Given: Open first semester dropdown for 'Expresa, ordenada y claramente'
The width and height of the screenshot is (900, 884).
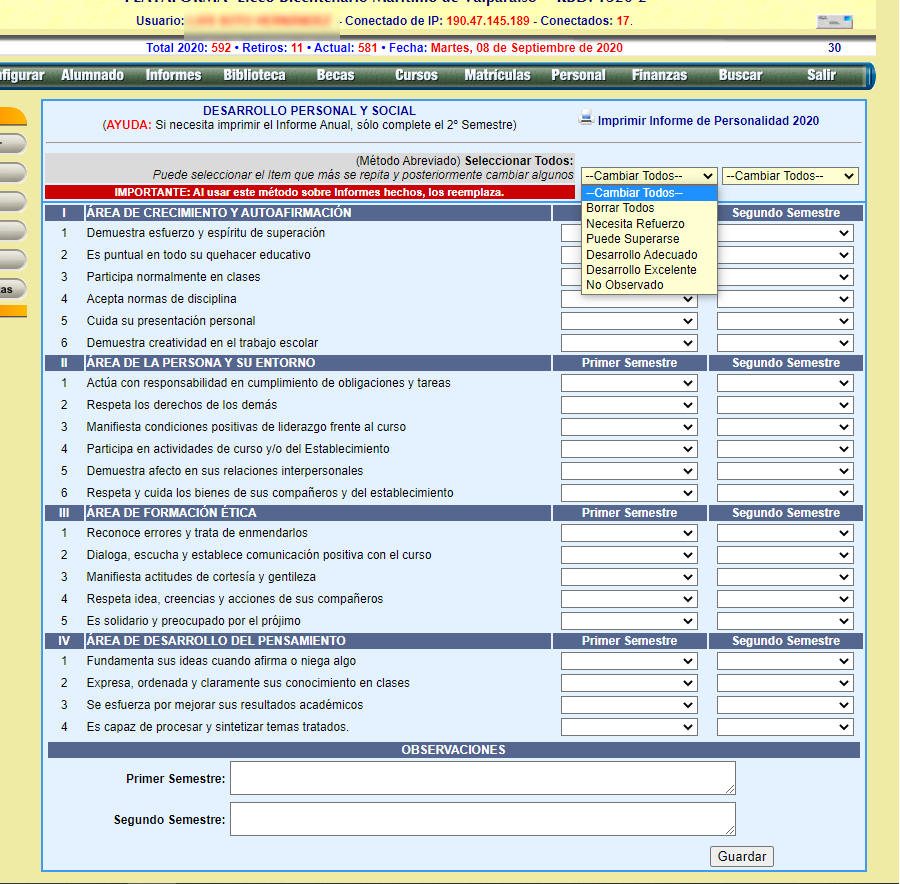Looking at the screenshot, I should point(629,683).
